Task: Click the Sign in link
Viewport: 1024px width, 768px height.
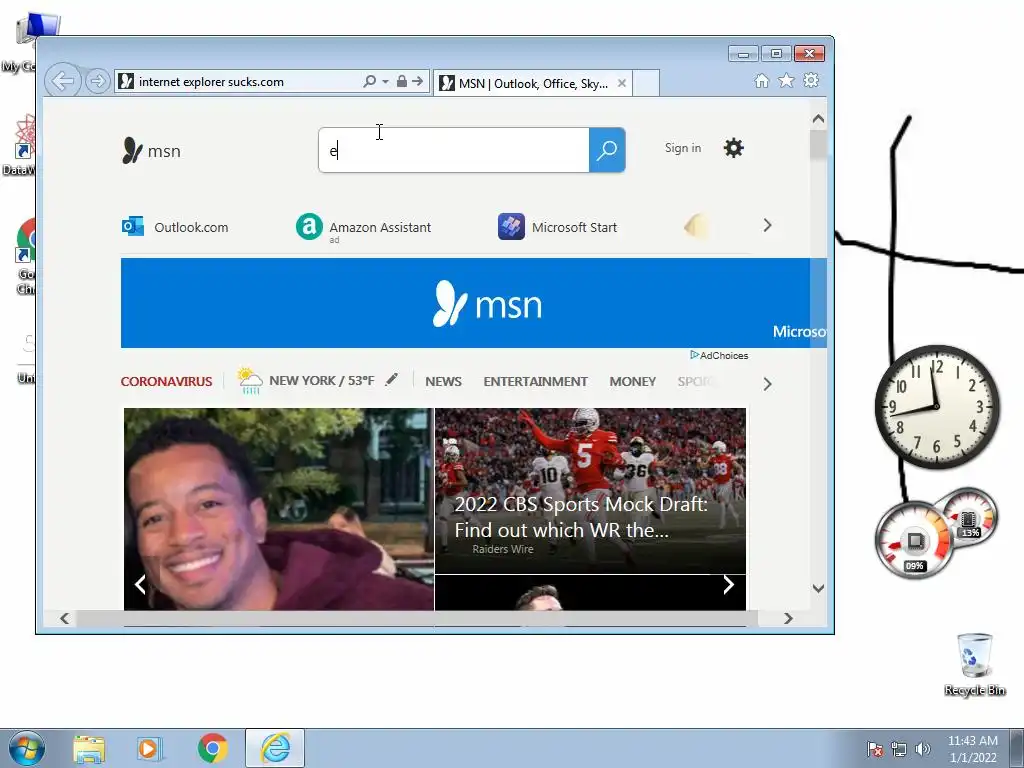Action: [x=682, y=148]
